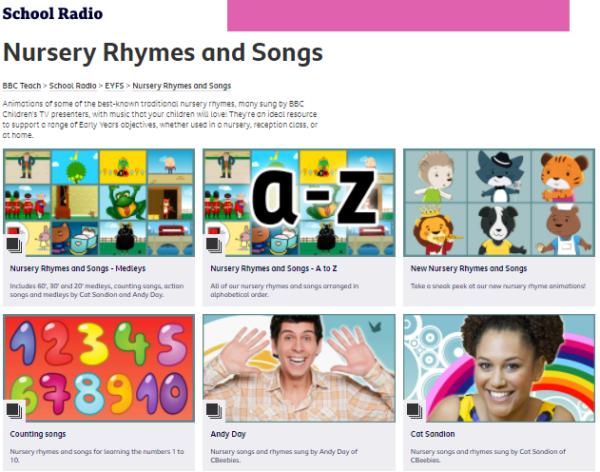Click the pink banner at the top
Image resolution: width=600 pixels, height=472 pixels.
(x=398, y=15)
